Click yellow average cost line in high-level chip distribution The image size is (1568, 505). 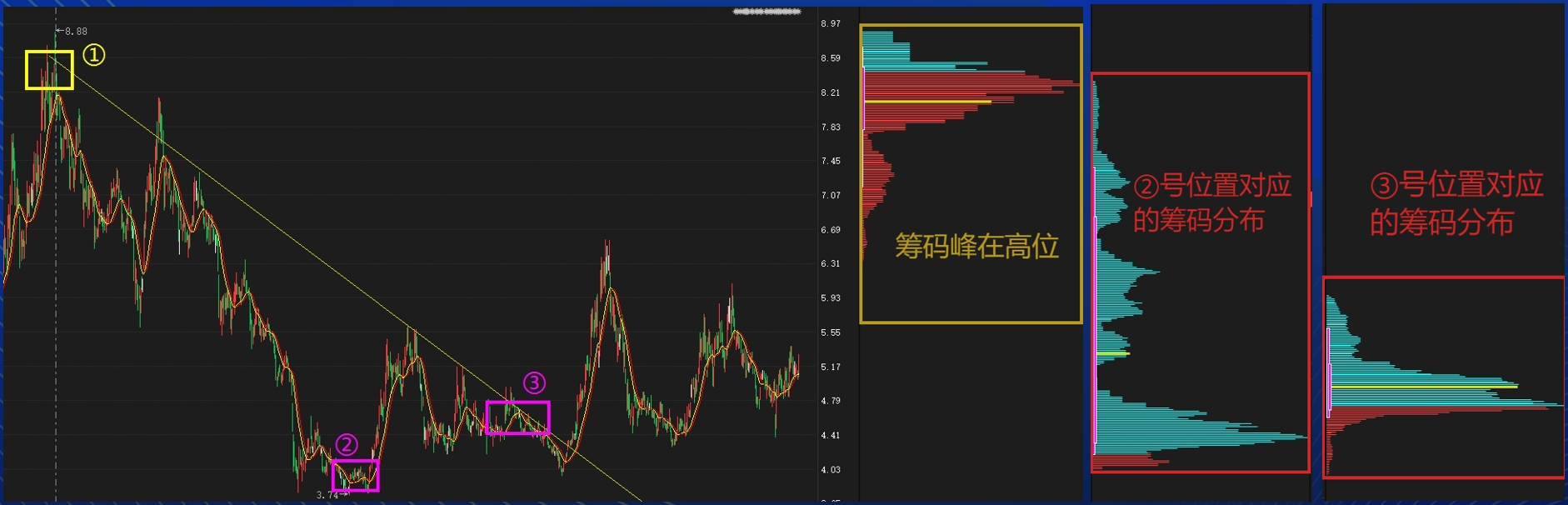pos(927,102)
